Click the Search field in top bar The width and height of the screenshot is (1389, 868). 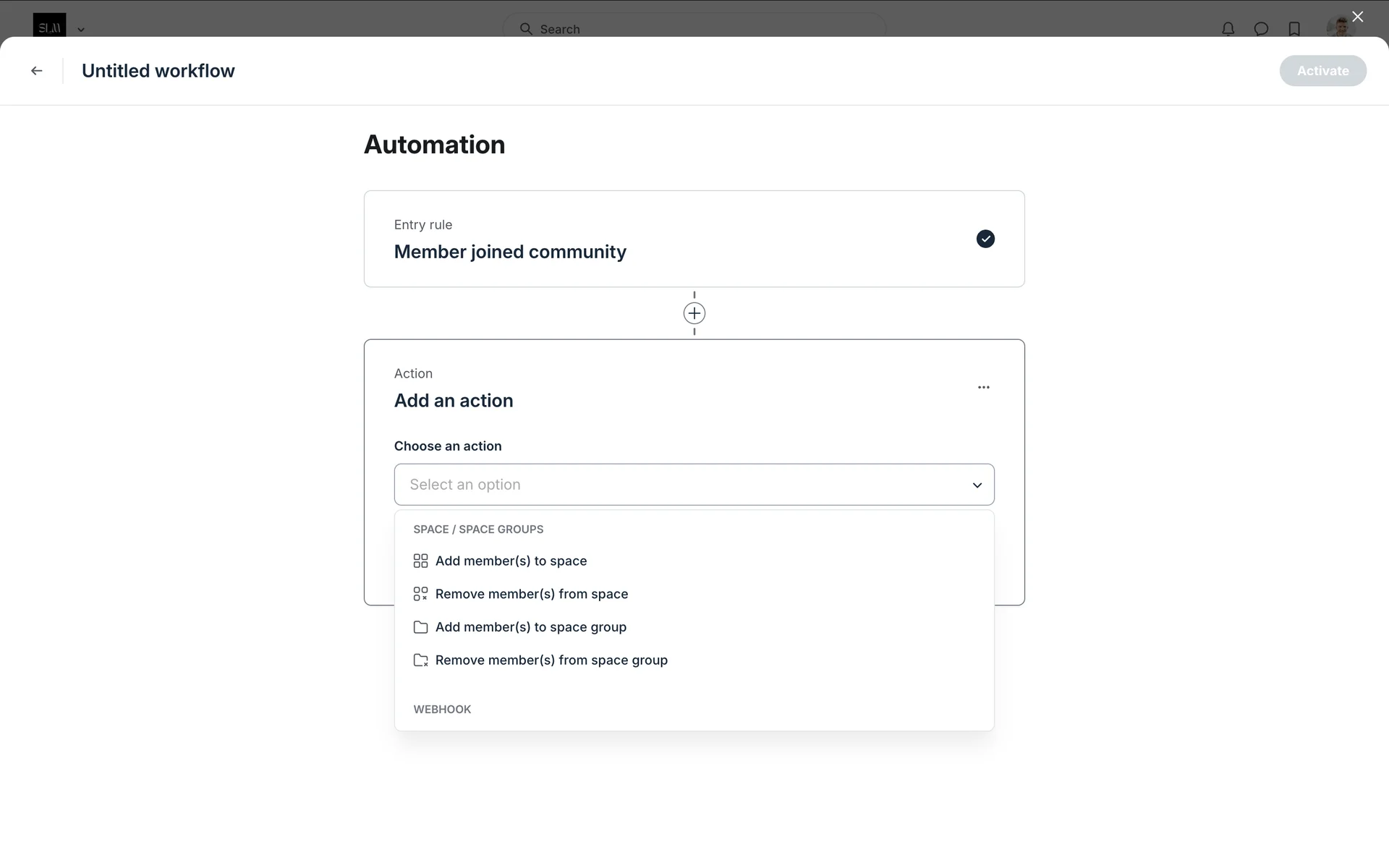click(x=694, y=29)
